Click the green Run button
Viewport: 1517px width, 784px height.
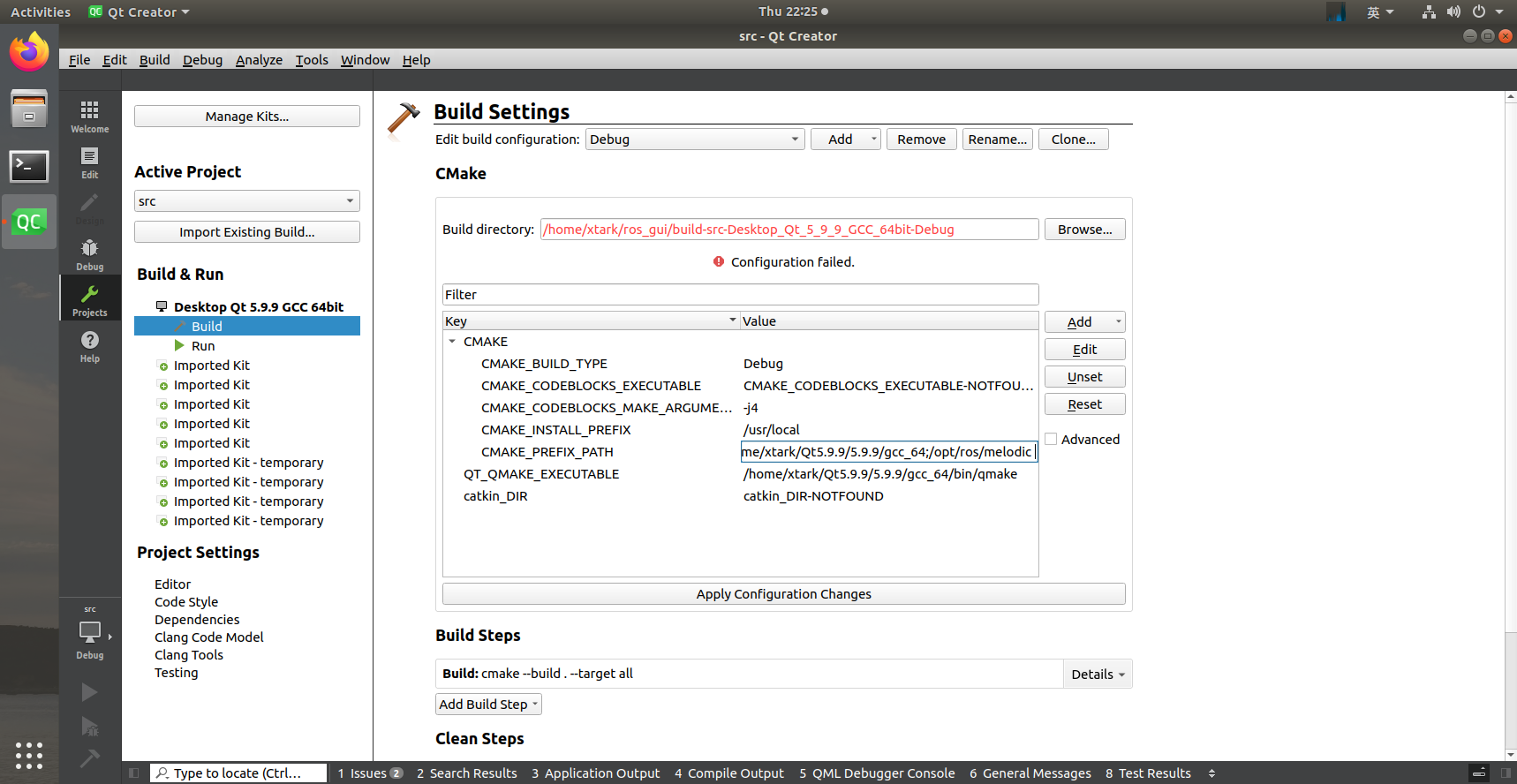pos(89,692)
